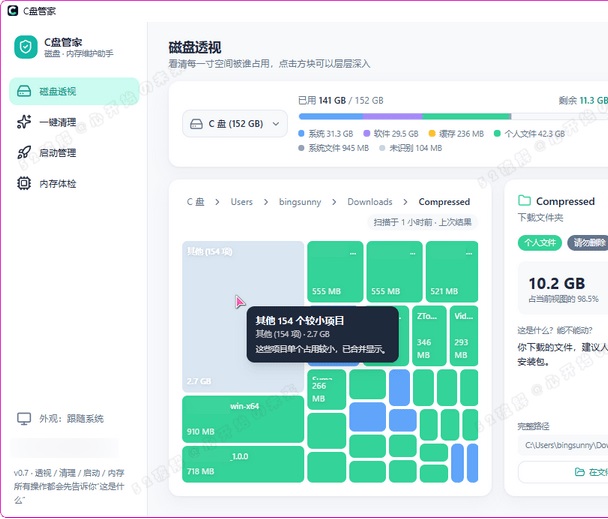Click the drive icon inside the disk selector
This screenshot has height=519, width=608.
197,124
